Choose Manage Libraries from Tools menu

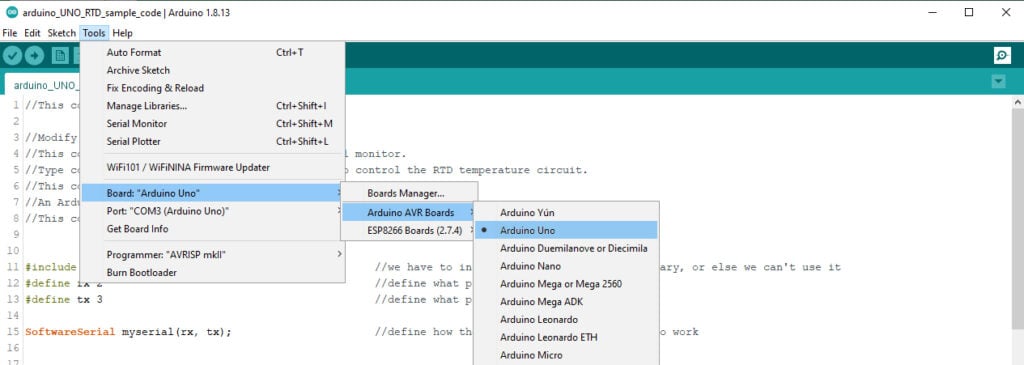(212, 106)
